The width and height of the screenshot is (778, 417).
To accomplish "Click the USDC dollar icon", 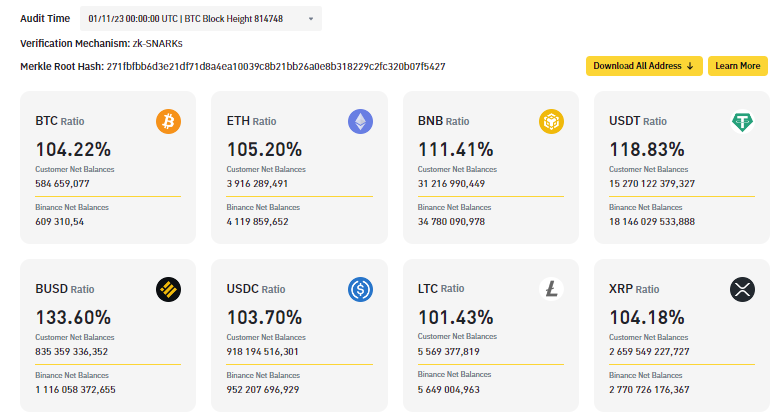I will (360, 289).
